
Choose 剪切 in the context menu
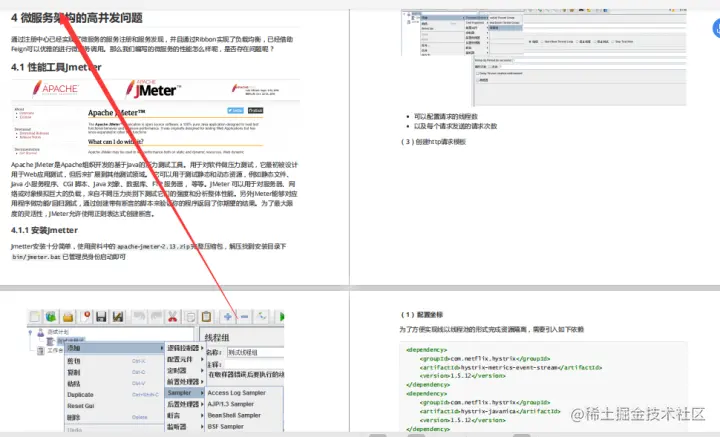click(x=115, y=361)
